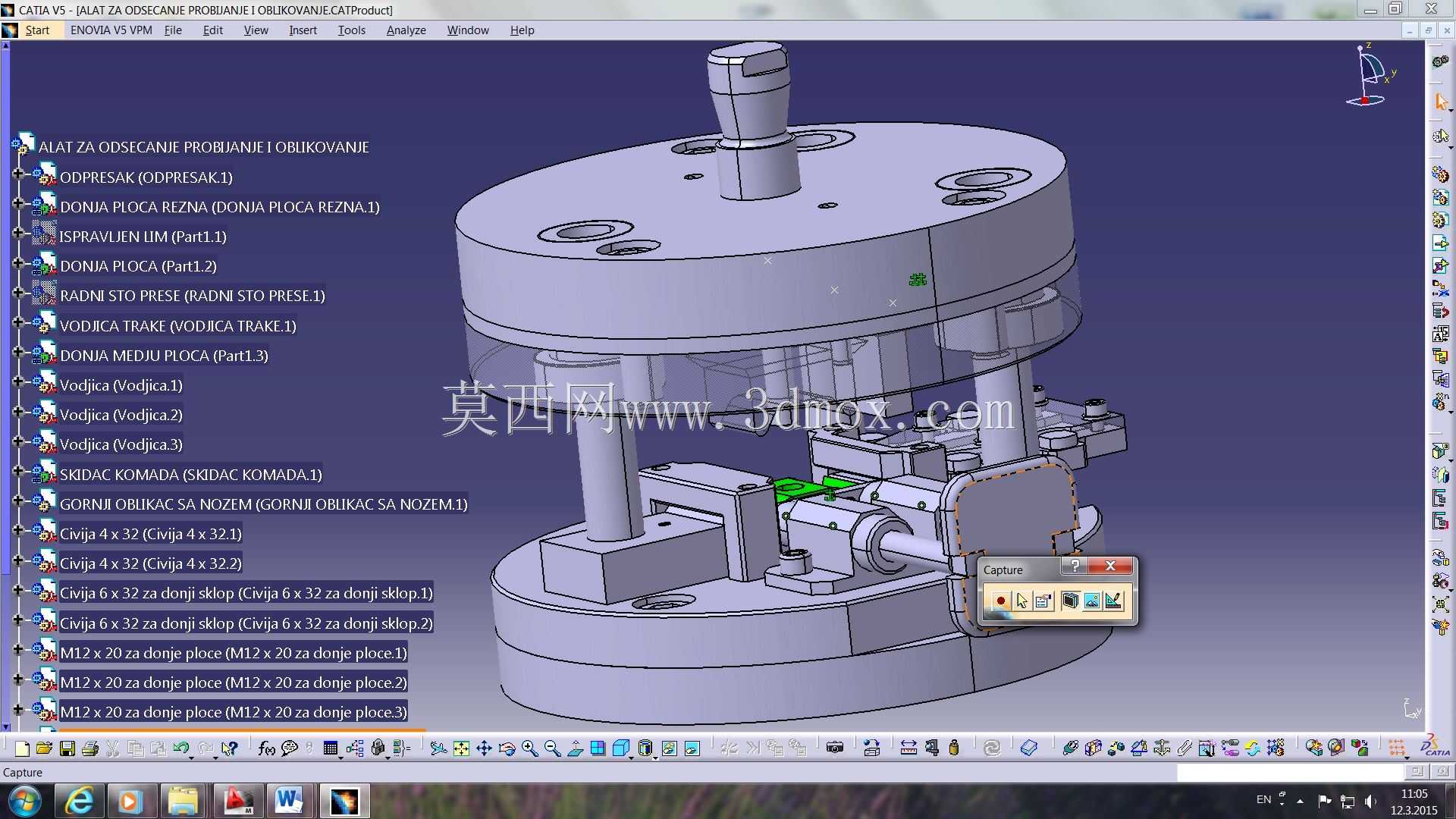Open the Analyze menu

pos(406,30)
